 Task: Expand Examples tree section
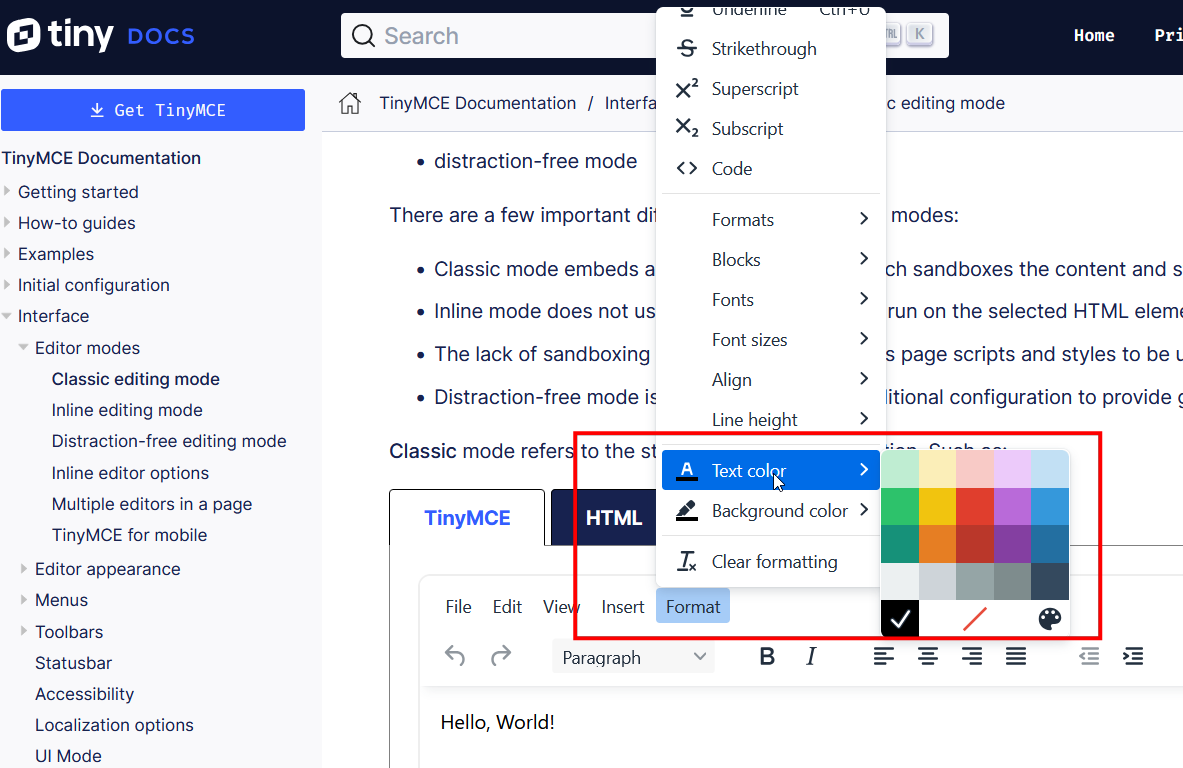pos(7,253)
